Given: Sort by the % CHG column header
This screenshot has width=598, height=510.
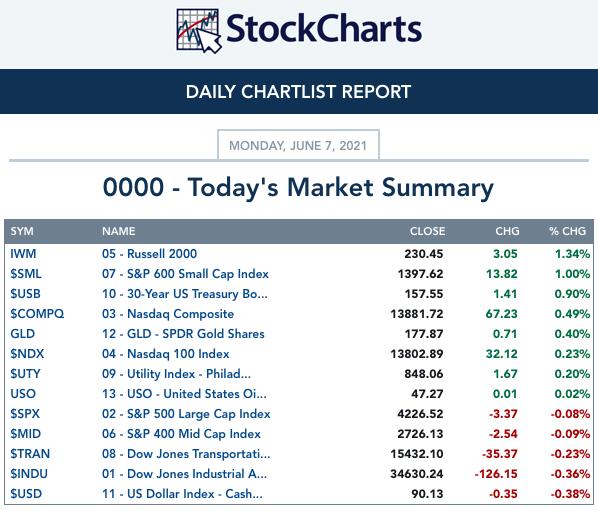Looking at the screenshot, I should 567,231.
